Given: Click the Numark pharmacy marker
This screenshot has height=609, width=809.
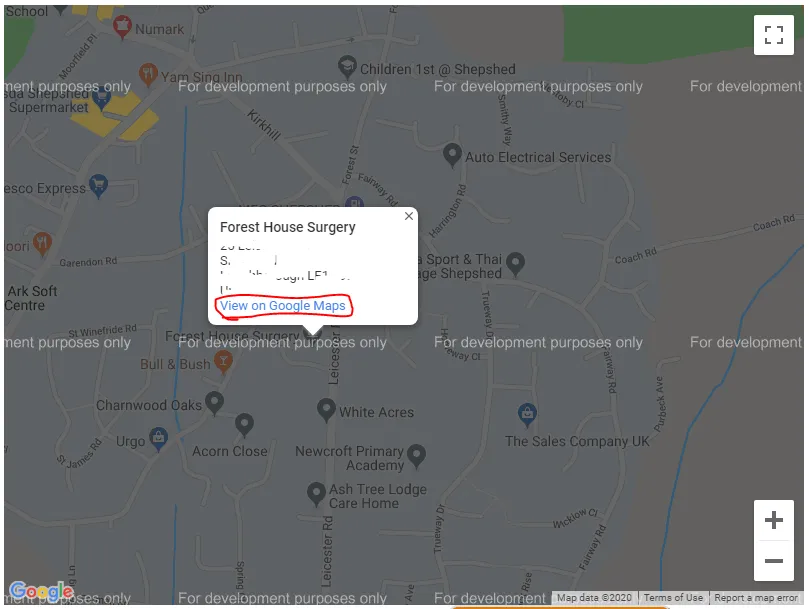Looking at the screenshot, I should 122,26.
